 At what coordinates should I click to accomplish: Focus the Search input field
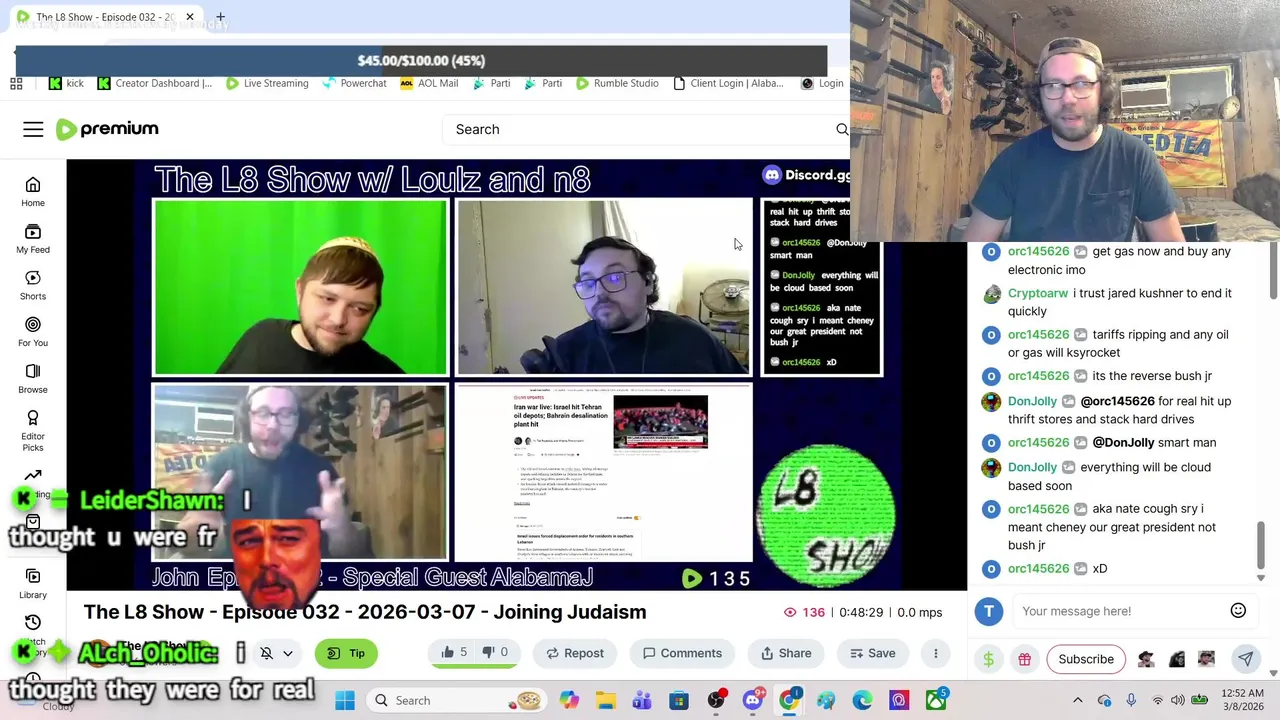coord(640,129)
